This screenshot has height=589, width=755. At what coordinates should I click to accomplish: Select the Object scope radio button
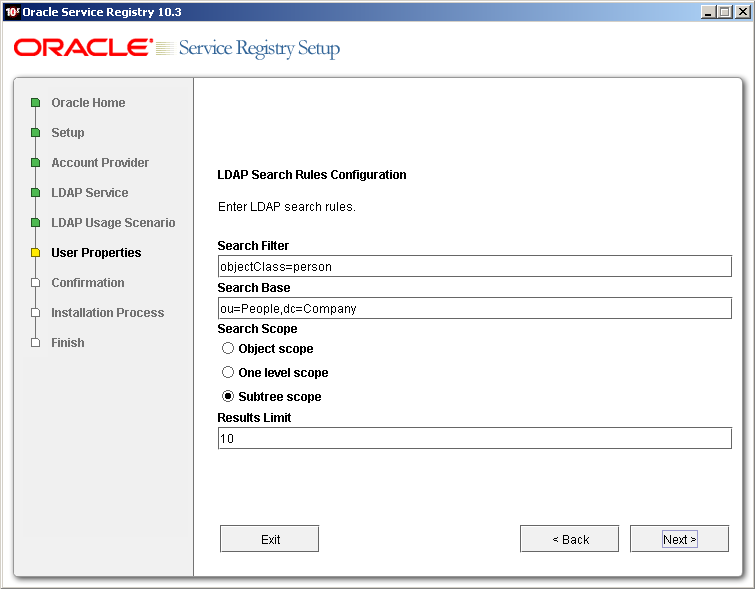click(x=228, y=348)
